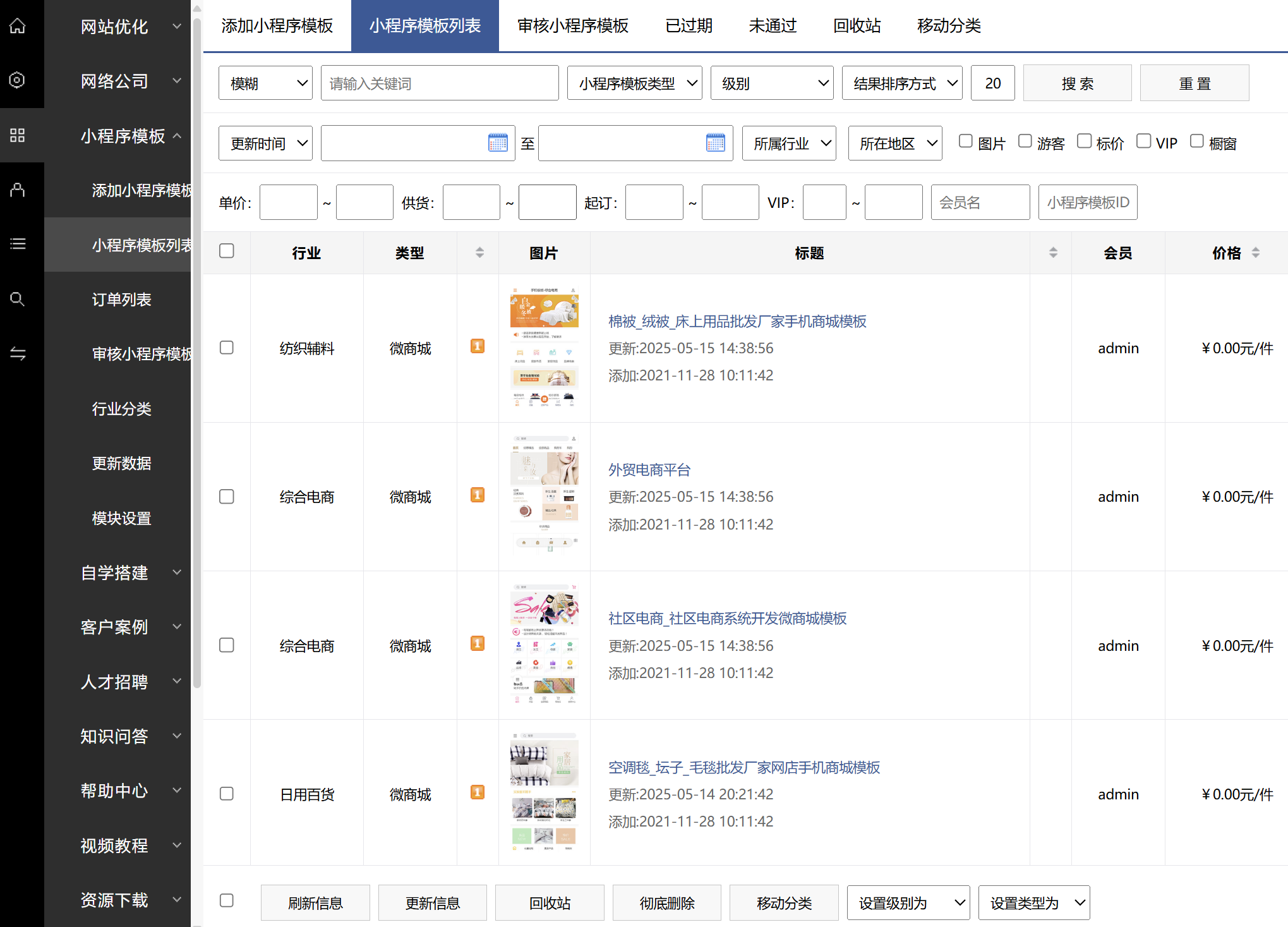Focus the 会员名 input field
This screenshot has width=1288, height=927.
tap(980, 202)
